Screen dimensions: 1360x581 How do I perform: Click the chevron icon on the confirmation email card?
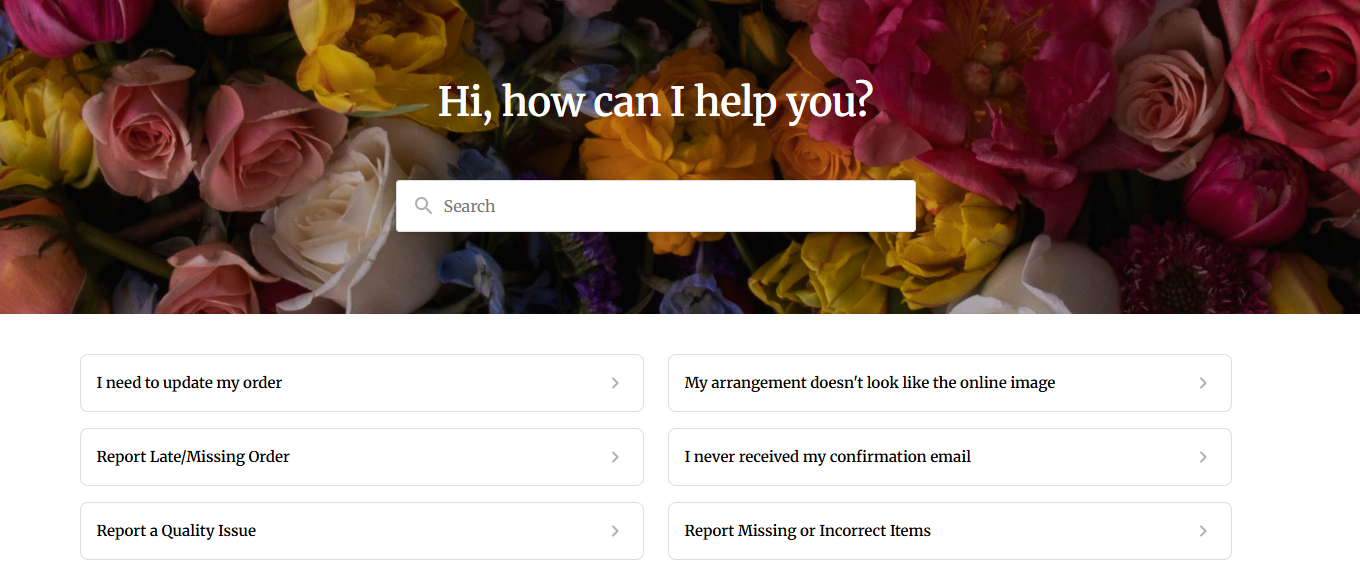(1203, 457)
